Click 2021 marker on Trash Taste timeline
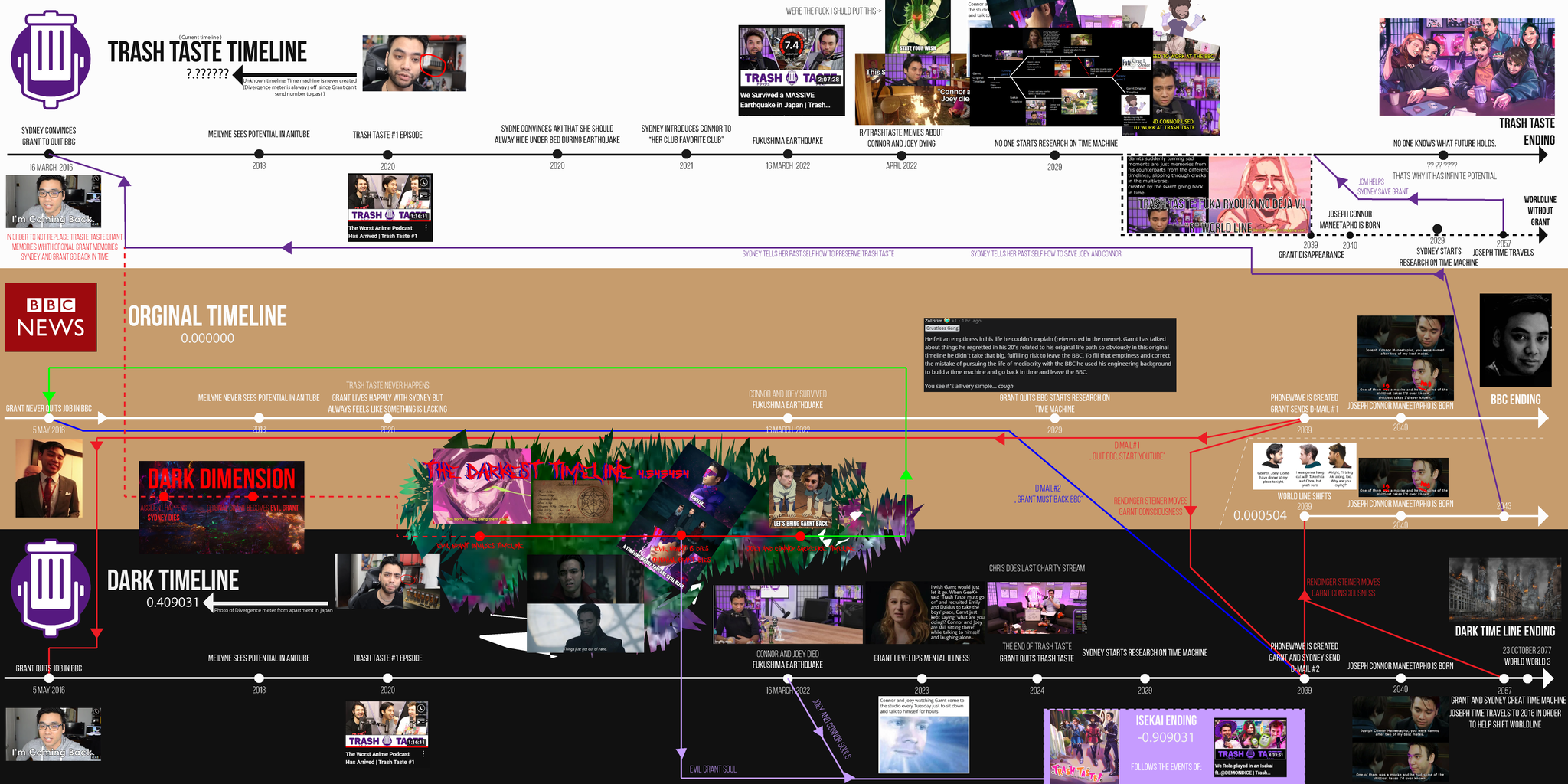Screen dimensions: 1568x784 click(x=686, y=155)
